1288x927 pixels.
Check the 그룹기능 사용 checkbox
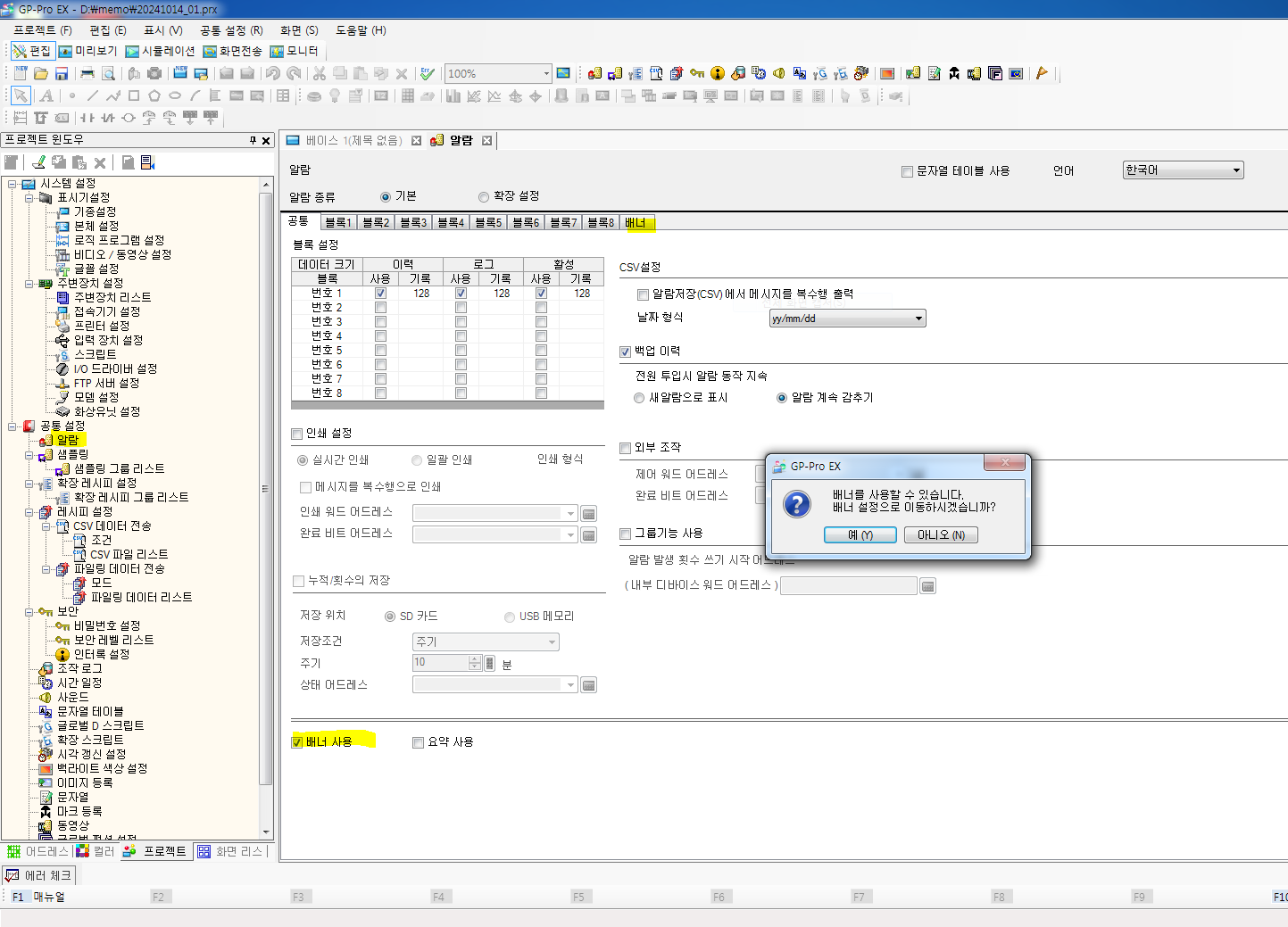[625, 534]
